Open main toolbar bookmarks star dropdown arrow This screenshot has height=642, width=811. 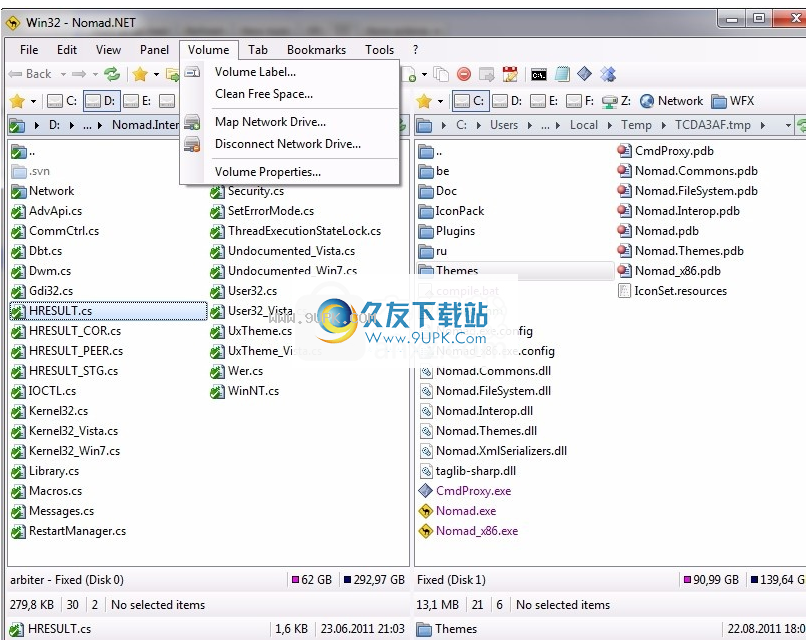point(156,74)
